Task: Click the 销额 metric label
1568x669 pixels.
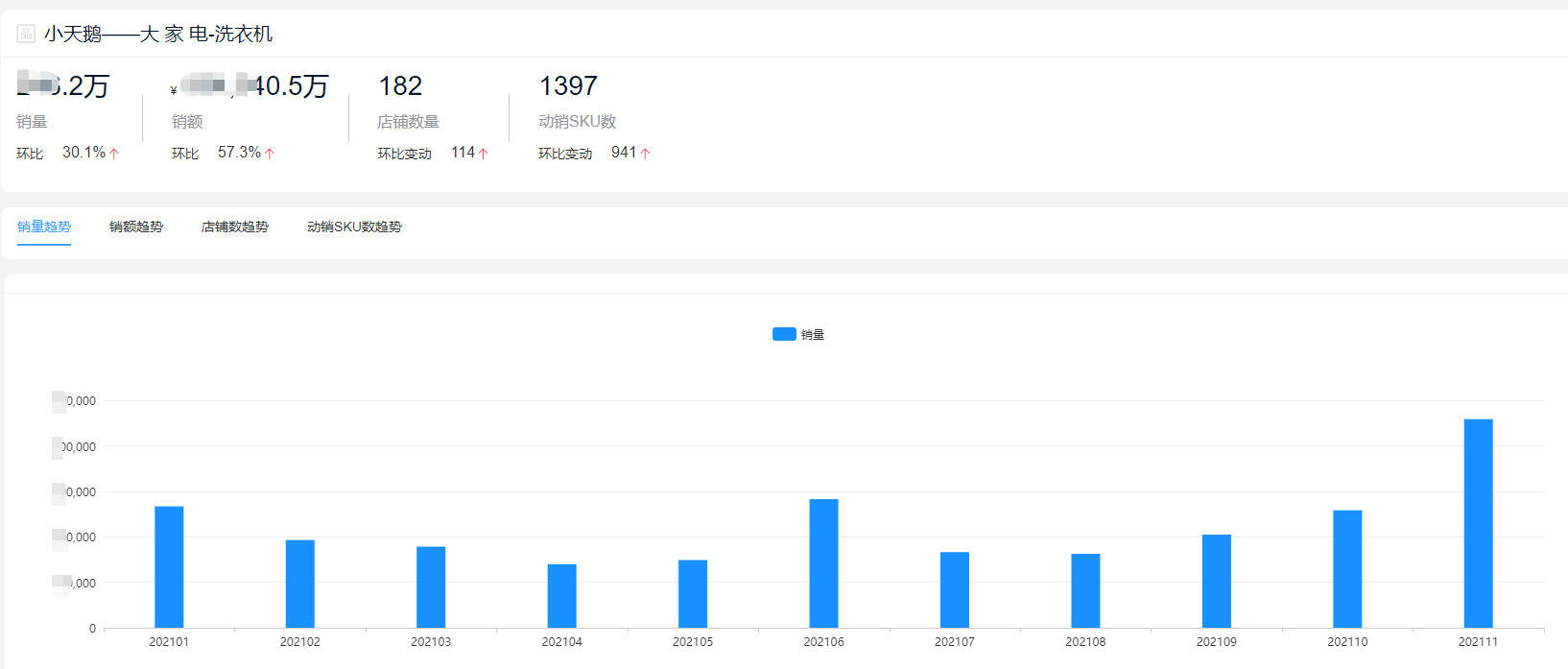Action: 187,122
